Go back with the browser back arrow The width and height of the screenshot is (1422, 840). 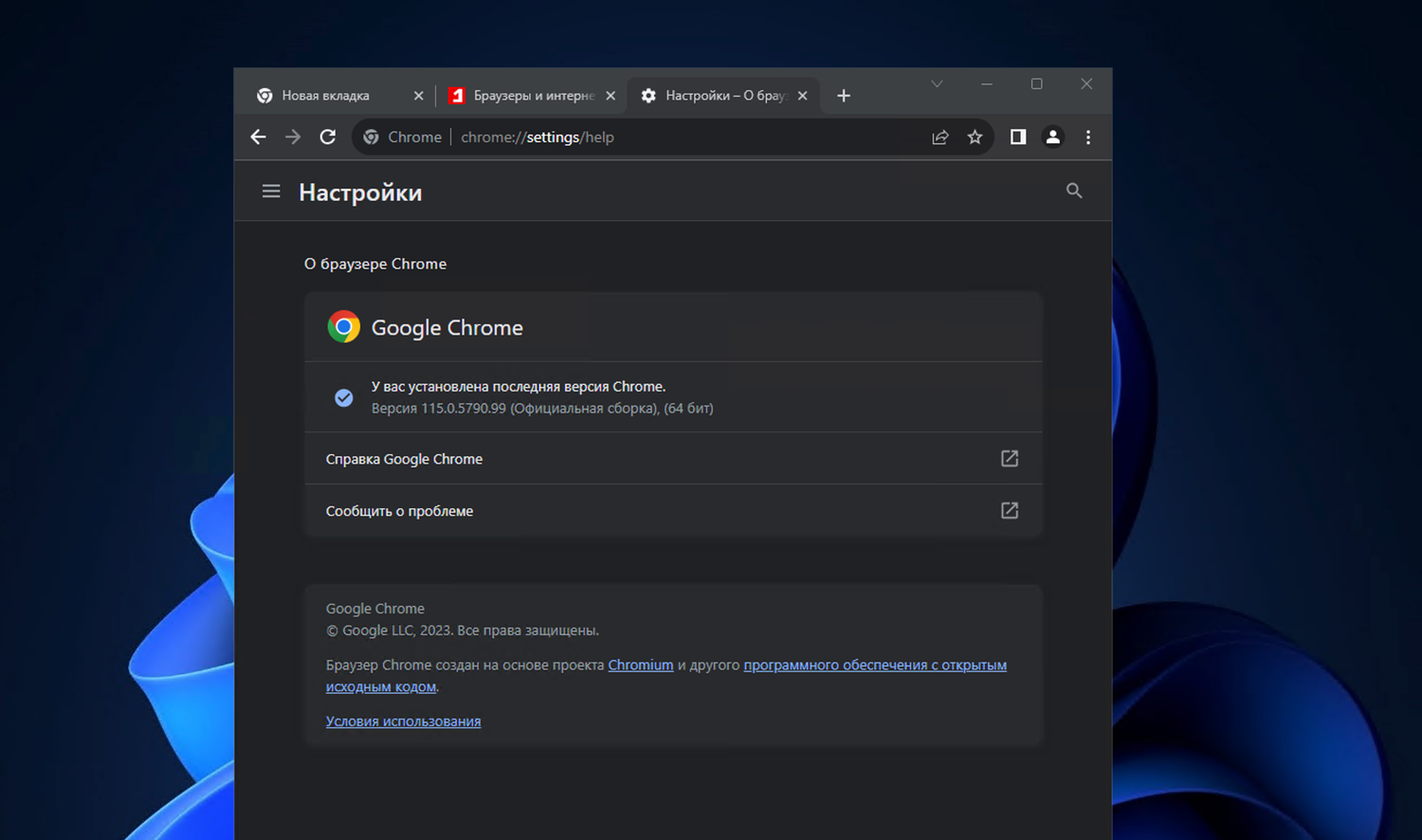point(258,137)
